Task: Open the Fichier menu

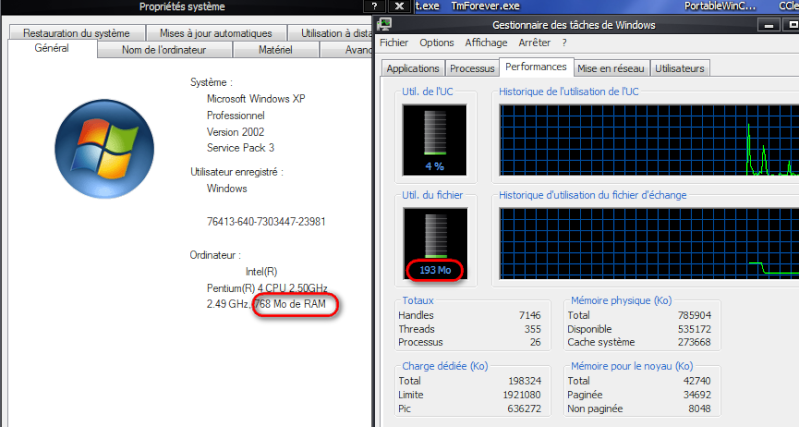Action: (393, 43)
